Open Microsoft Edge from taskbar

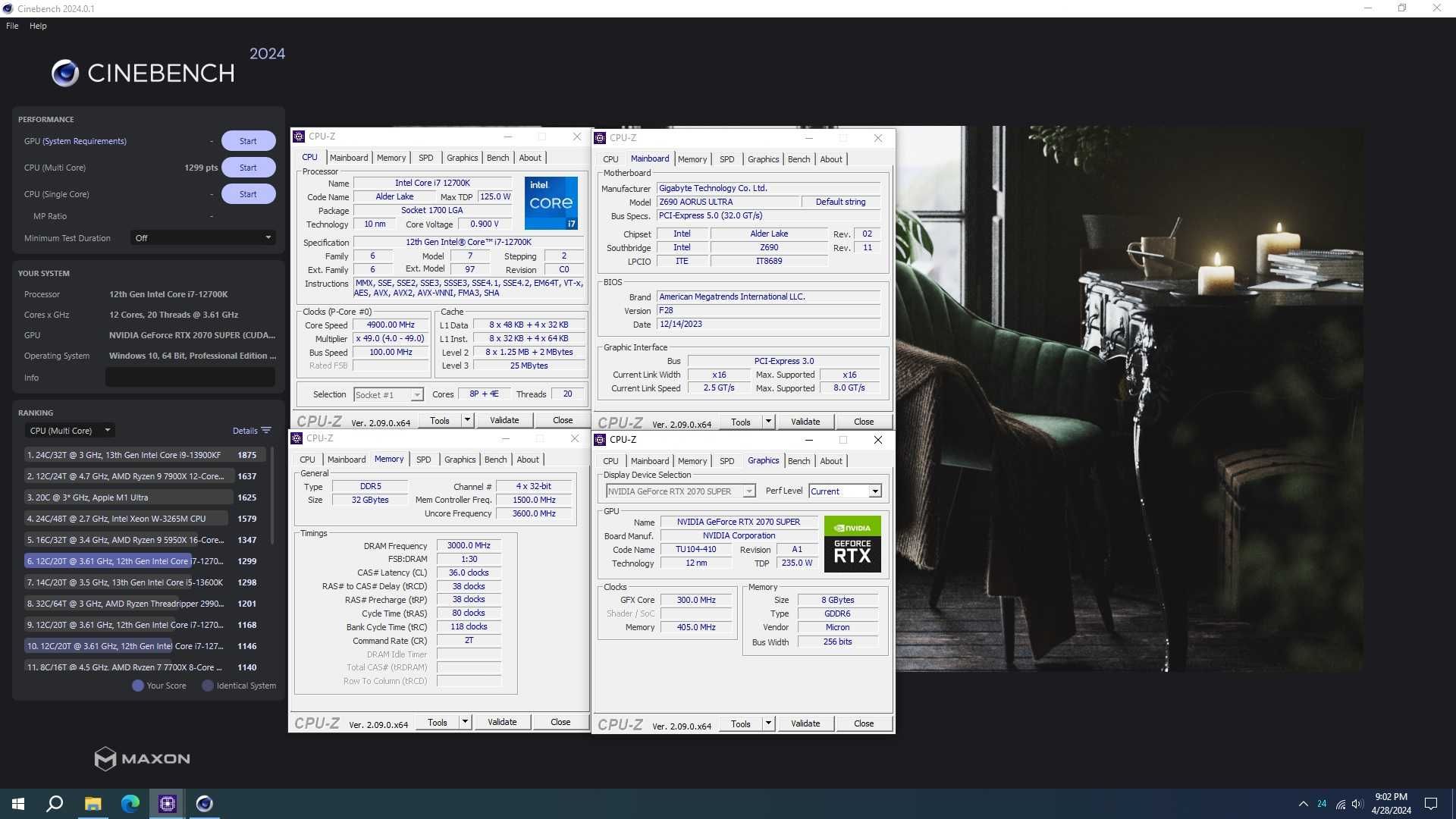point(130,804)
